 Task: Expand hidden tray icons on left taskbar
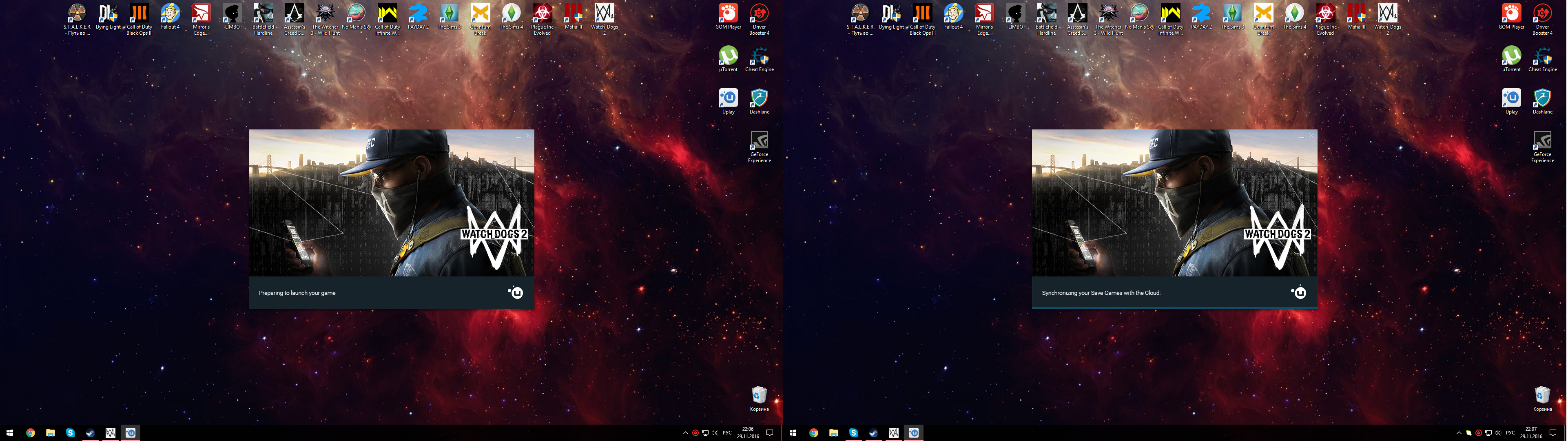685,433
